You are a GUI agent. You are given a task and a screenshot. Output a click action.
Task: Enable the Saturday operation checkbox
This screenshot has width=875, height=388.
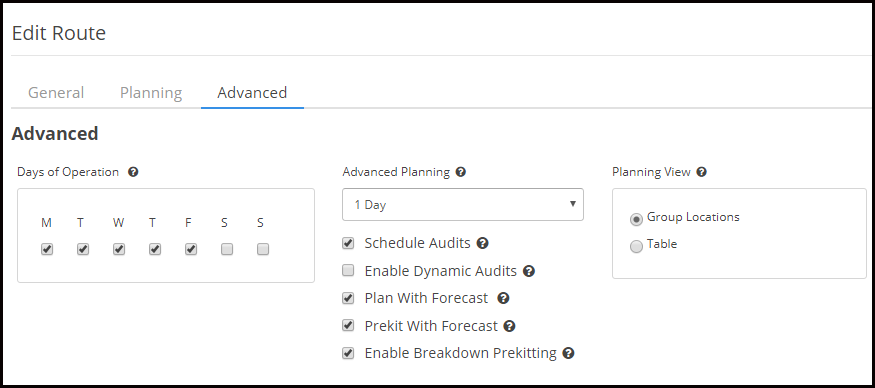tap(227, 249)
